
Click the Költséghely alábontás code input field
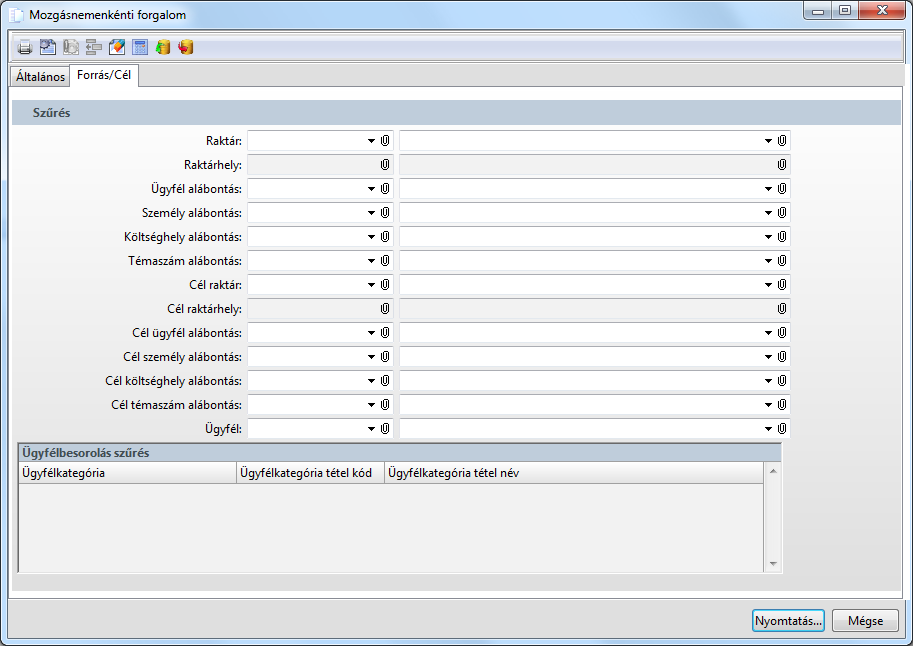[306, 237]
